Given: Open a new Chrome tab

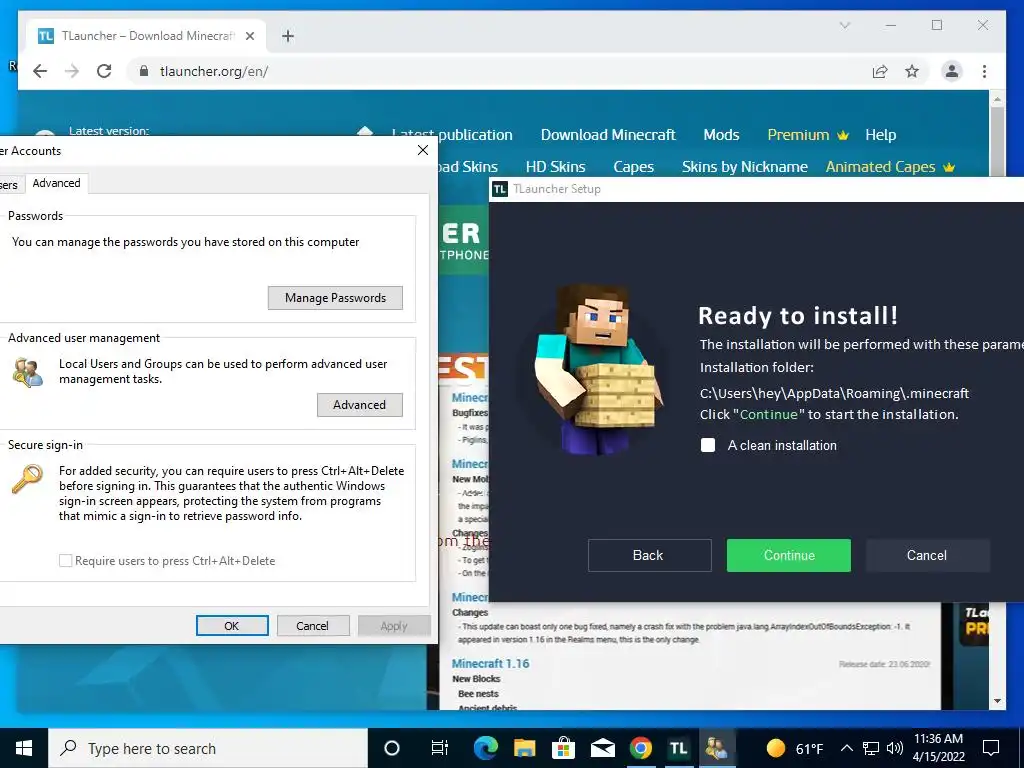Looking at the screenshot, I should [x=288, y=36].
